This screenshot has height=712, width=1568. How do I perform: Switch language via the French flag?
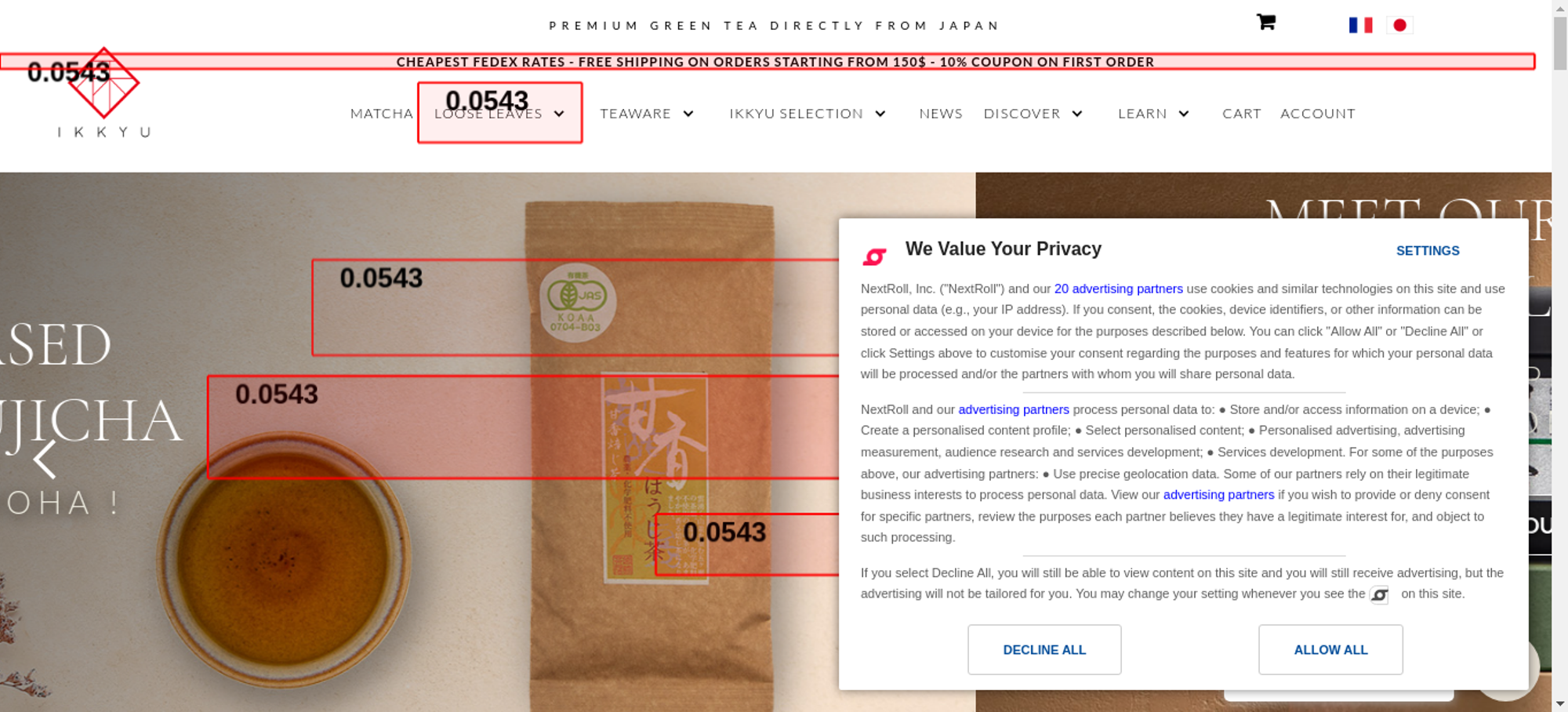(x=1361, y=25)
